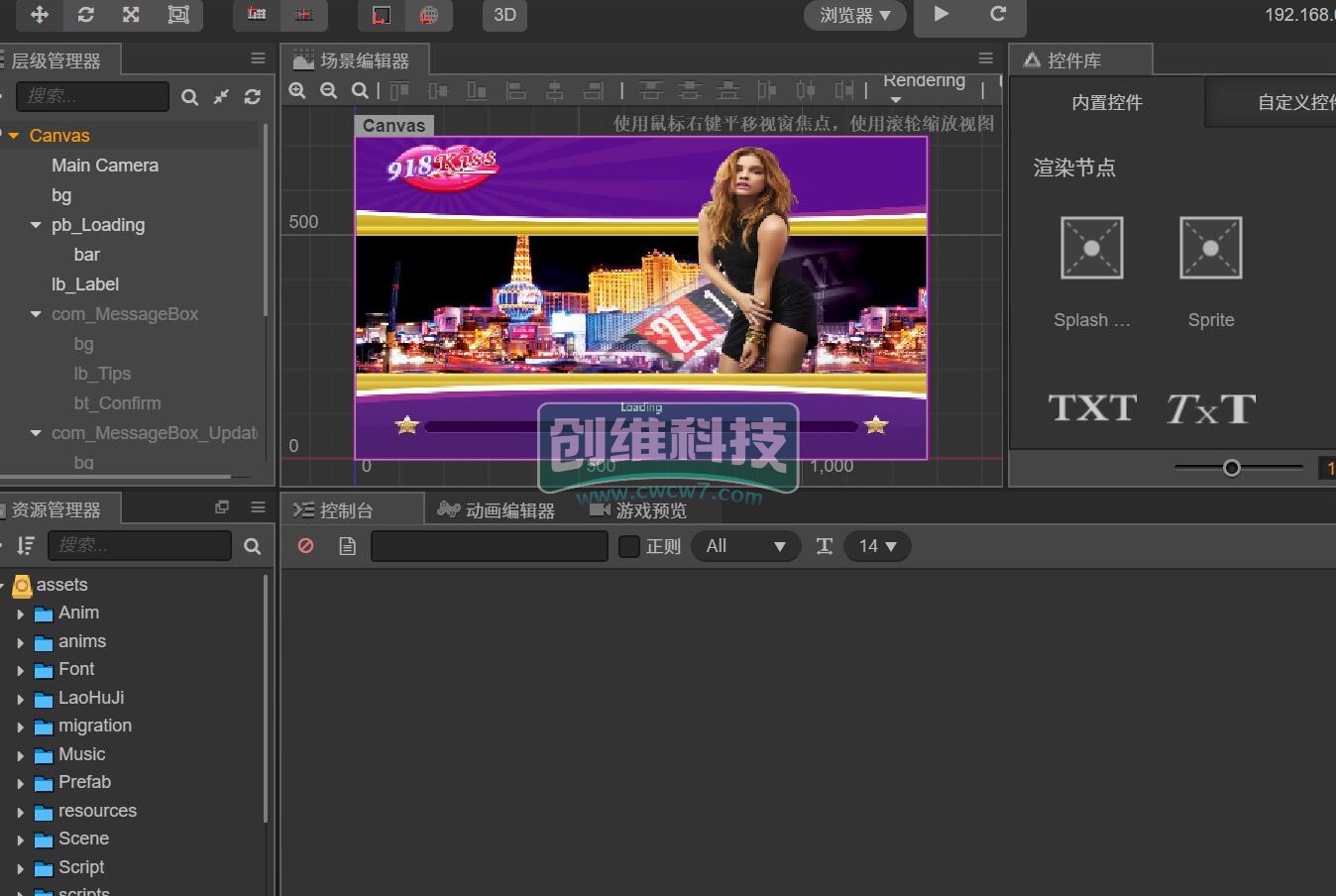Reset scene zoom with the magnifier icon

click(x=360, y=91)
